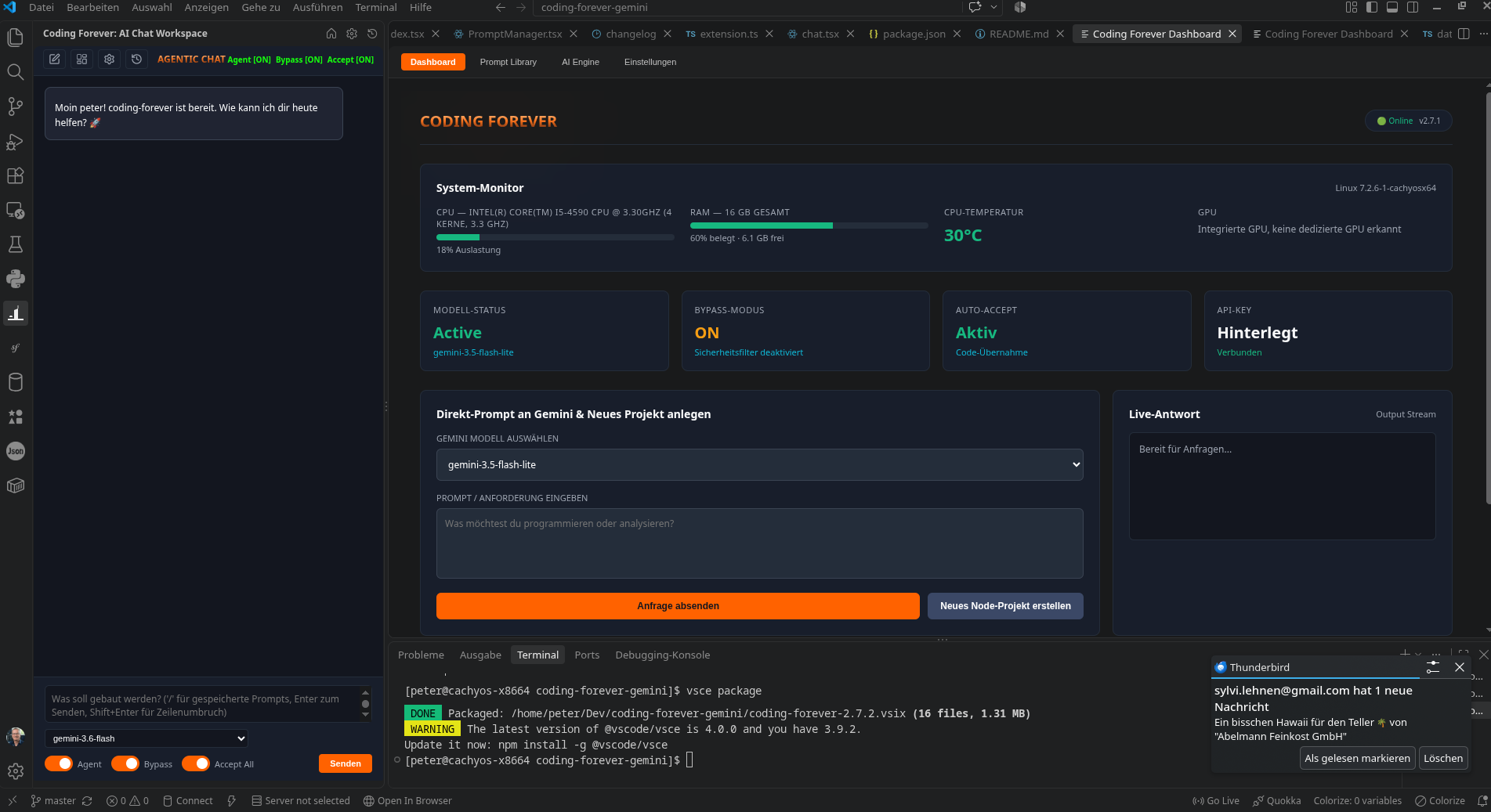Open Source Control view in activity bar
Image resolution: width=1491 pixels, height=812 pixels.
15,106
